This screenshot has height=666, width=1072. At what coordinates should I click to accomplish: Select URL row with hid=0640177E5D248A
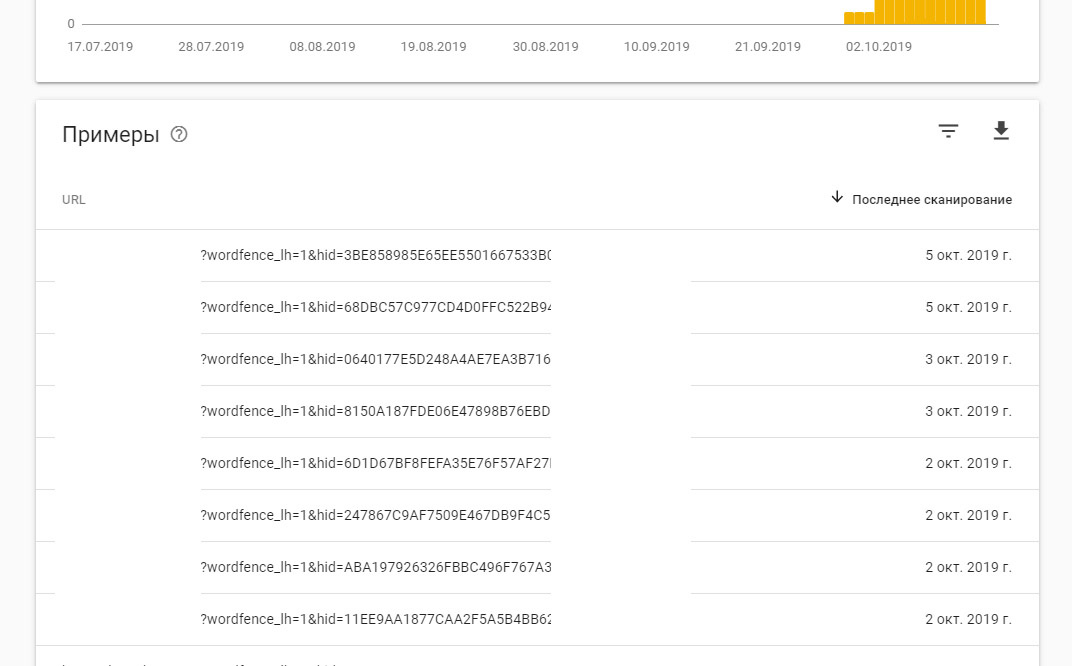(537, 360)
